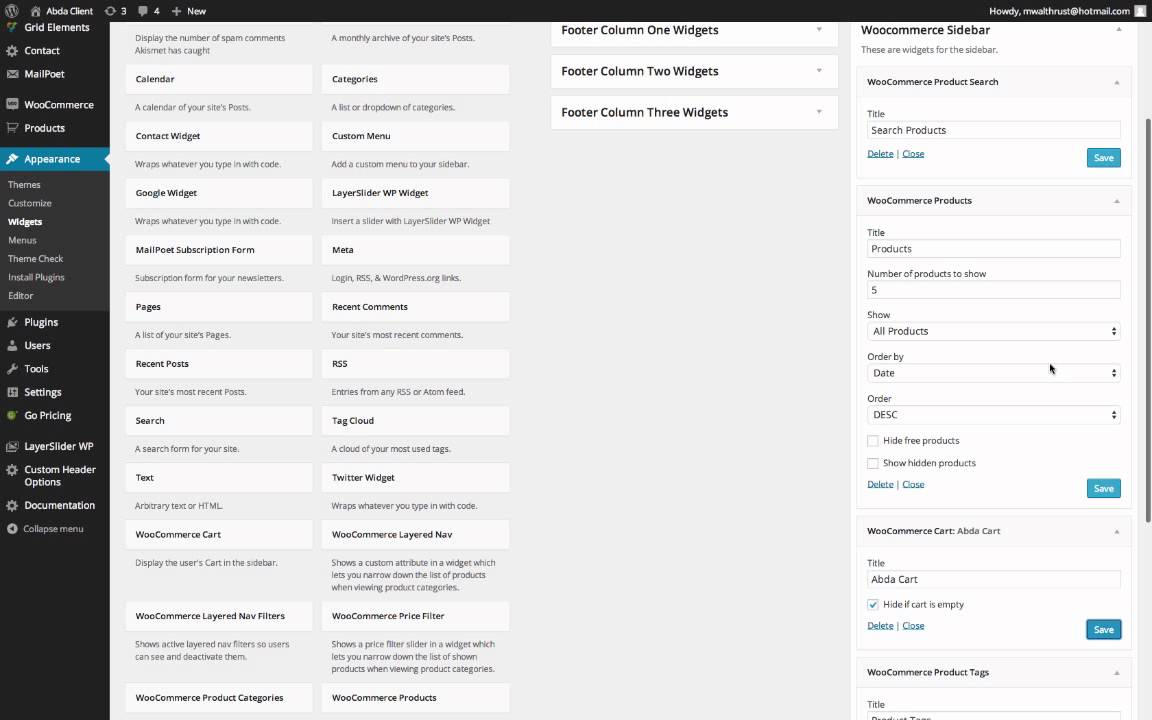The image size is (1152, 720).
Task: Select the Twitter Widget available widget
Action: [415, 478]
